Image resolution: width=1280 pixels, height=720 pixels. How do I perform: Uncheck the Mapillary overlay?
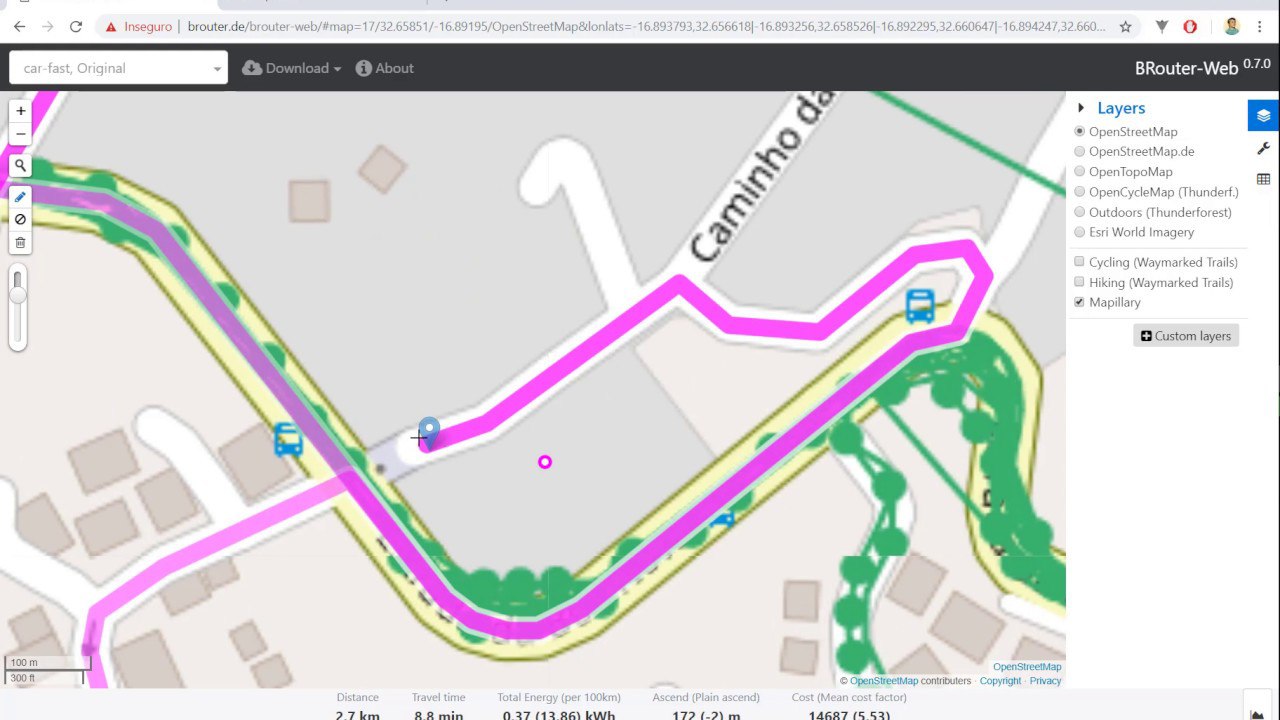[x=1080, y=302]
